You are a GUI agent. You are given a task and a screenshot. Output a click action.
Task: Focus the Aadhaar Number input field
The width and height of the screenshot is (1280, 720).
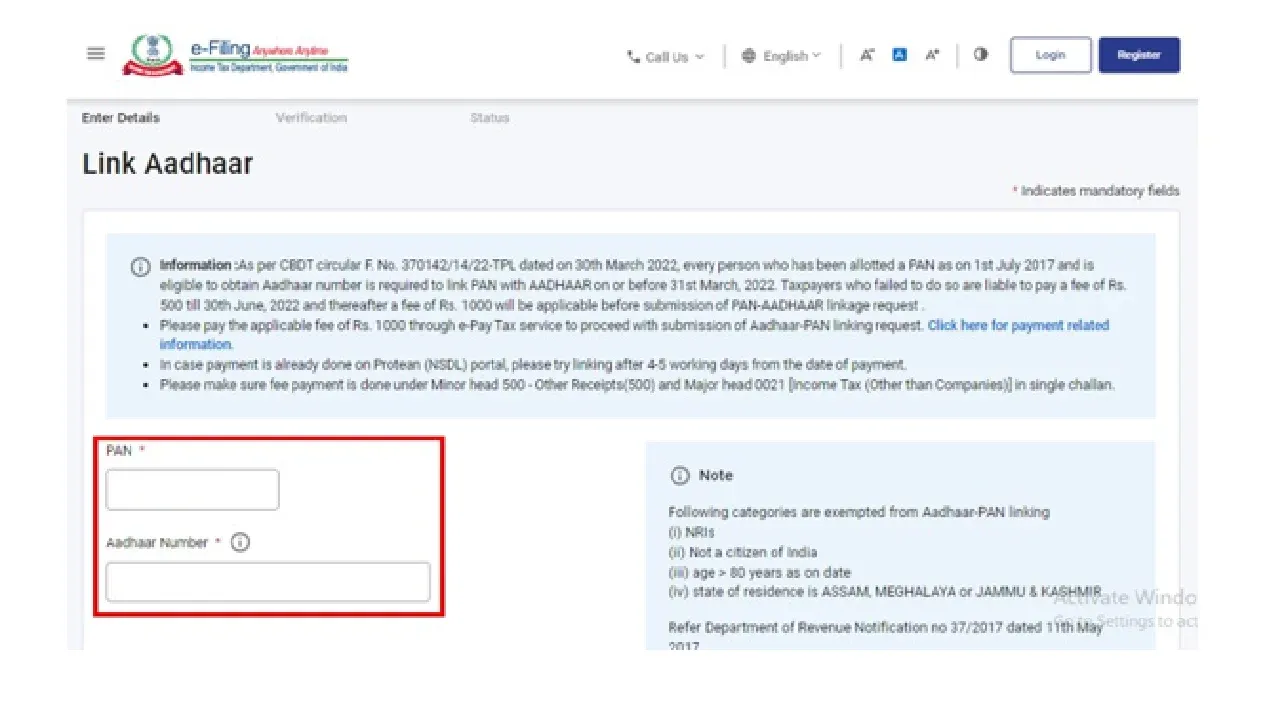pos(268,582)
